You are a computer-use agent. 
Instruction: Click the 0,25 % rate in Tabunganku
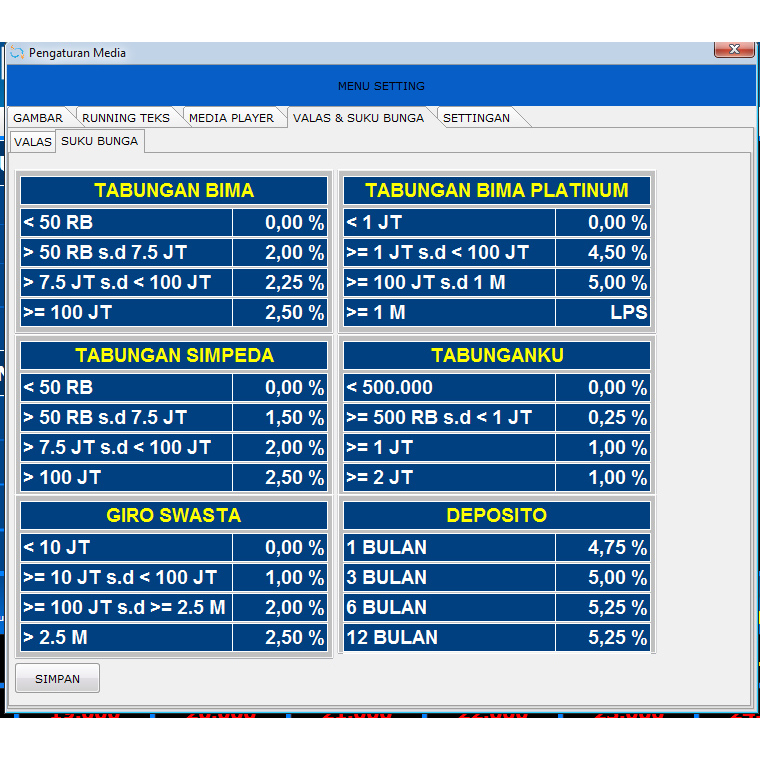point(603,417)
